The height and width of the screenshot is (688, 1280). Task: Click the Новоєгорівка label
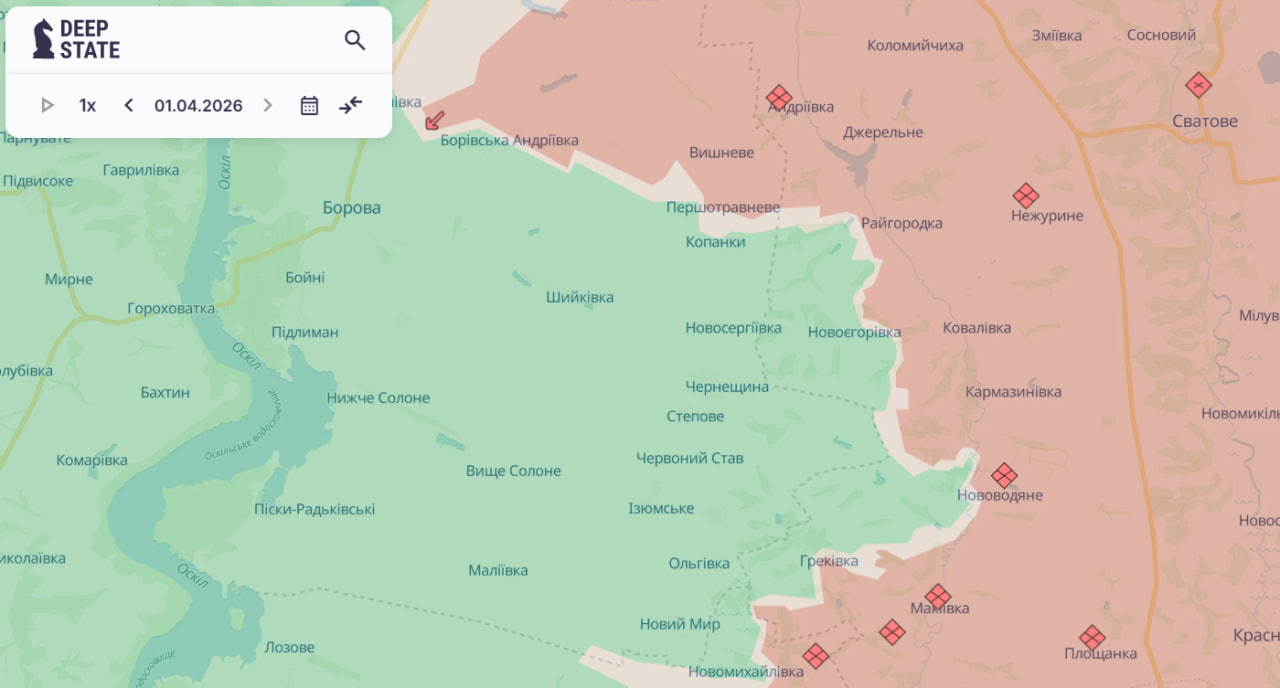pos(854,332)
